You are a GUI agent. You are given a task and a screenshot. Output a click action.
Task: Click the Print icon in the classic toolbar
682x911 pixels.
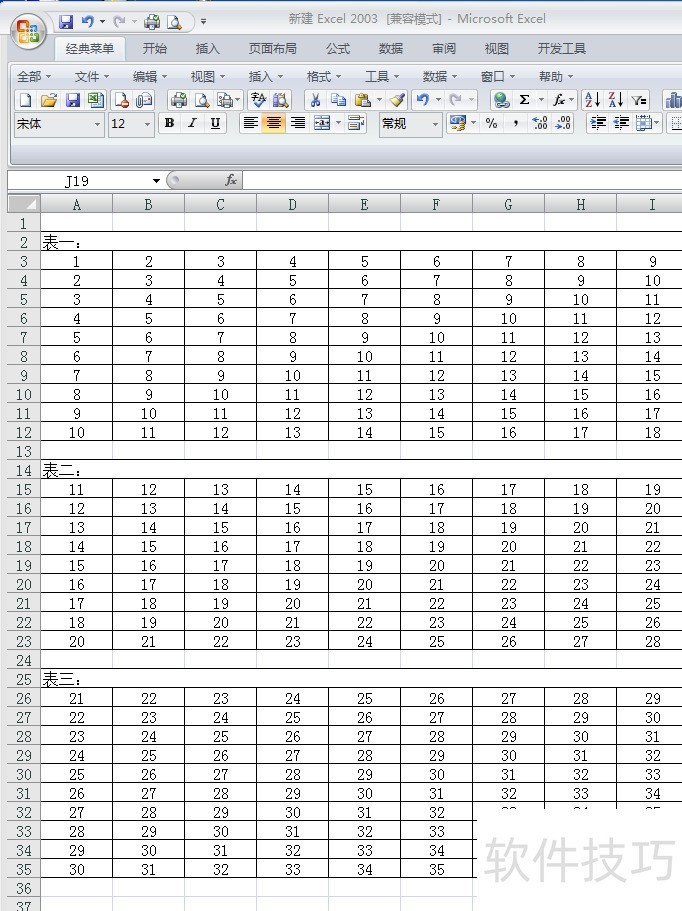pos(178,101)
